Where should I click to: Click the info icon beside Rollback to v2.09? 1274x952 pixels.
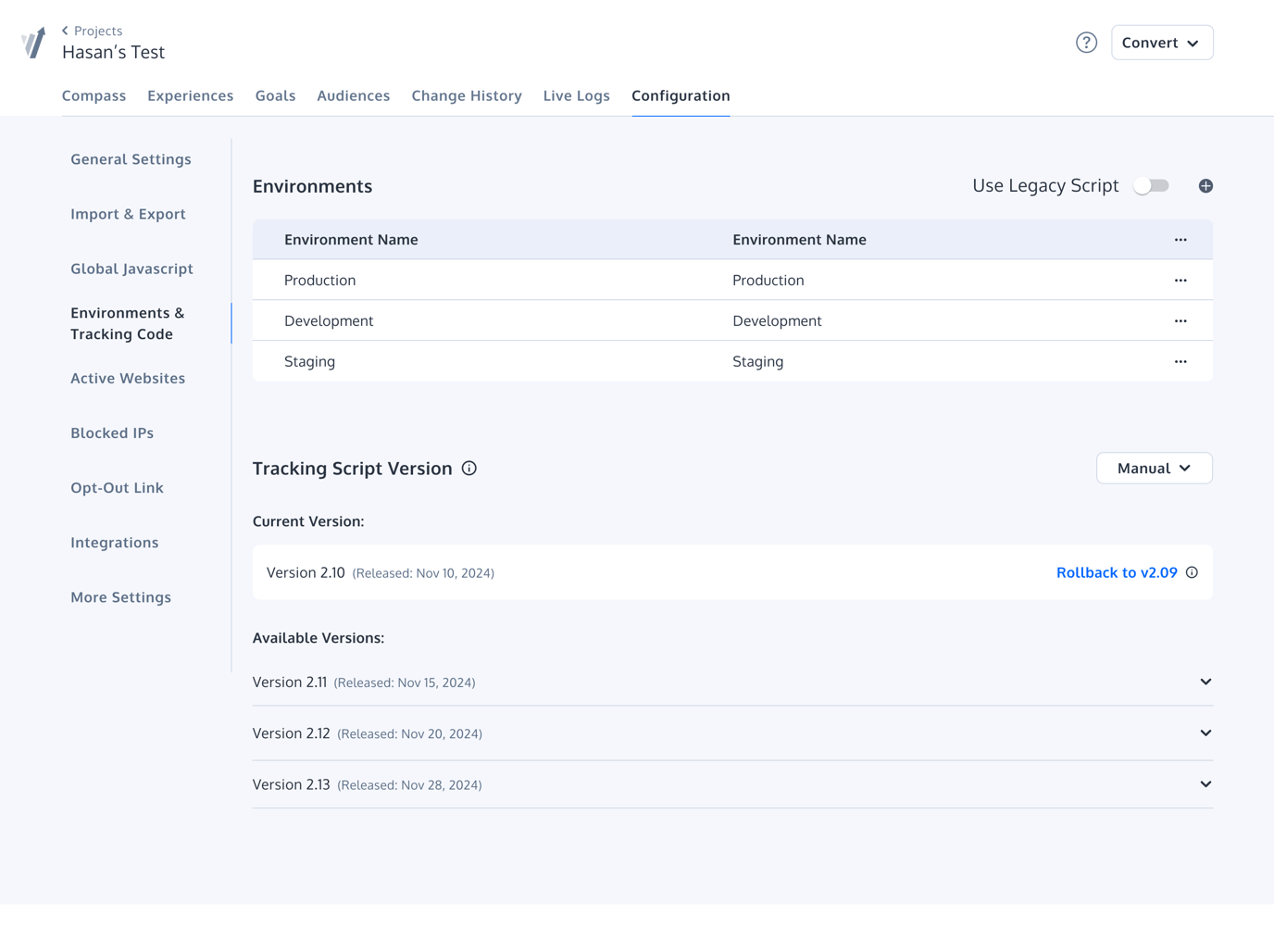coord(1192,572)
